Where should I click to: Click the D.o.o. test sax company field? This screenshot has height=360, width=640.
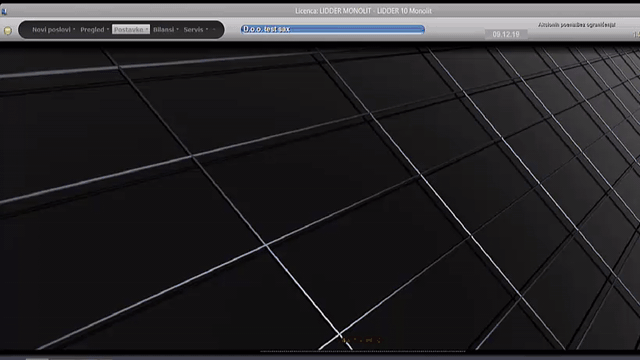(x=333, y=29)
